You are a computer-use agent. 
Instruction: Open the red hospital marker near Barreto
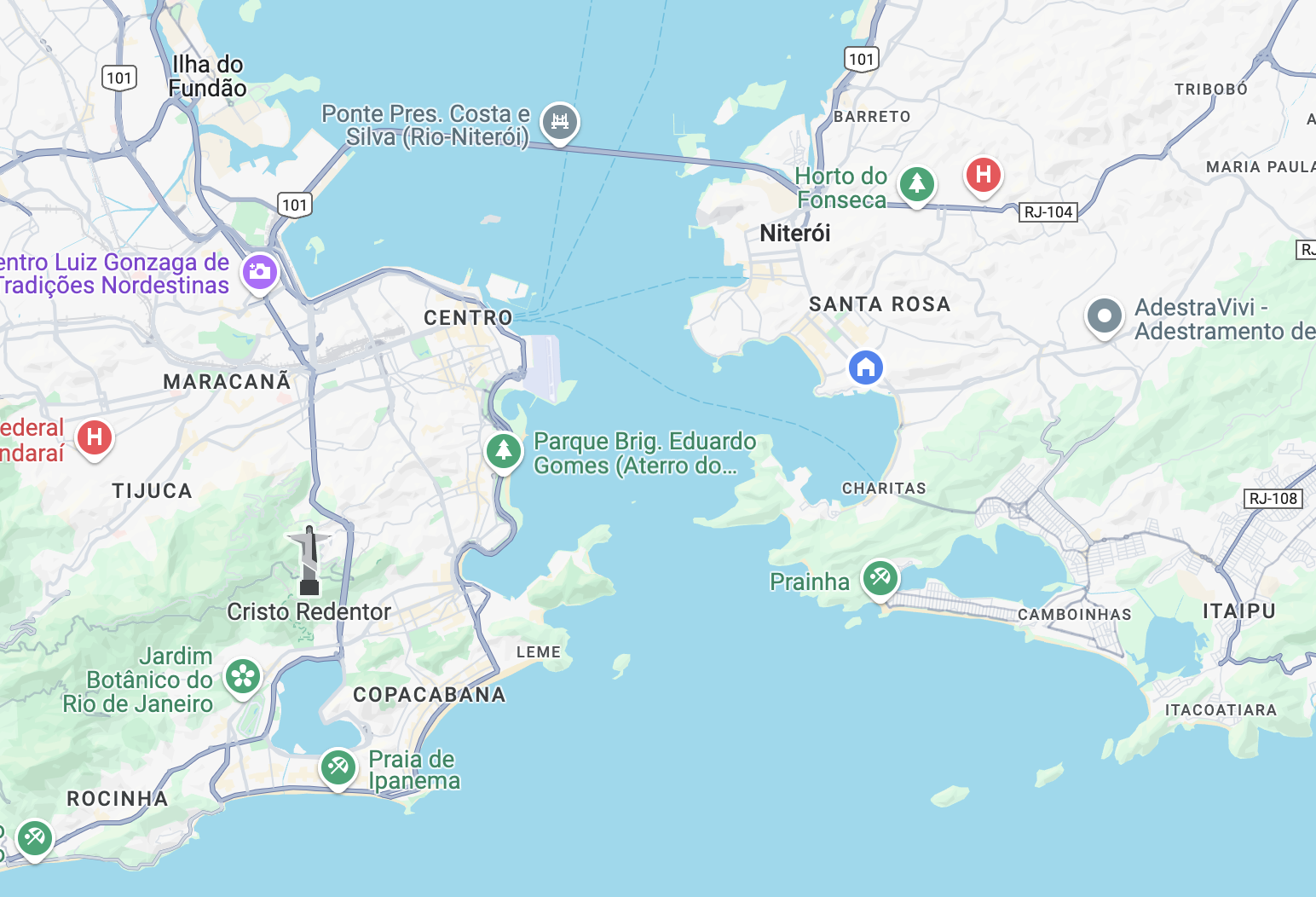coord(983,176)
